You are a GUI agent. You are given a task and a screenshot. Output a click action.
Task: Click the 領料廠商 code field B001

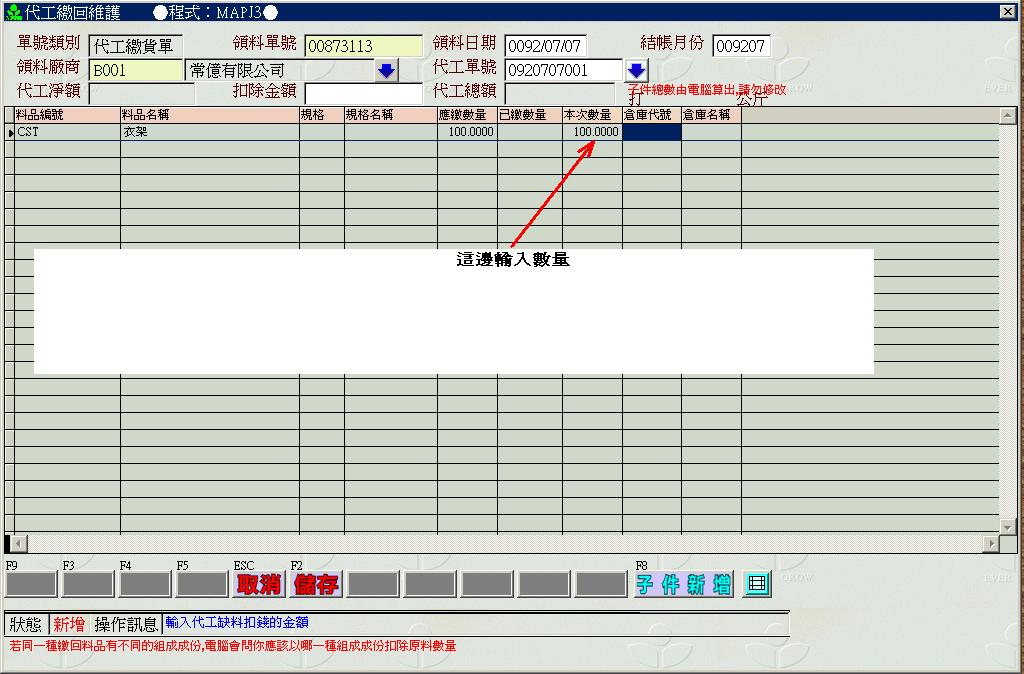click(x=136, y=71)
